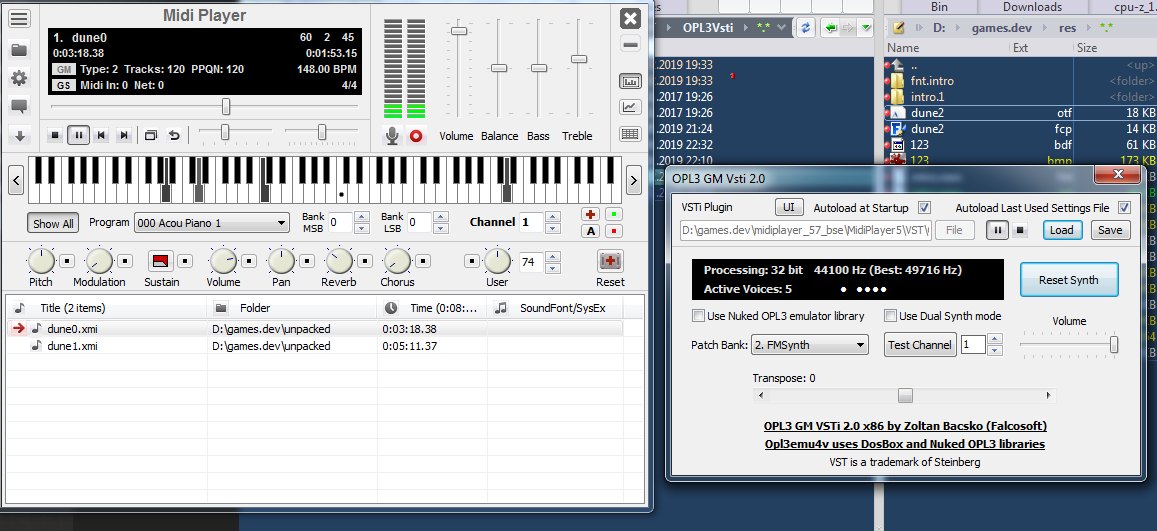
Task: Open the speech bubble comment icon
Action: 19,107
